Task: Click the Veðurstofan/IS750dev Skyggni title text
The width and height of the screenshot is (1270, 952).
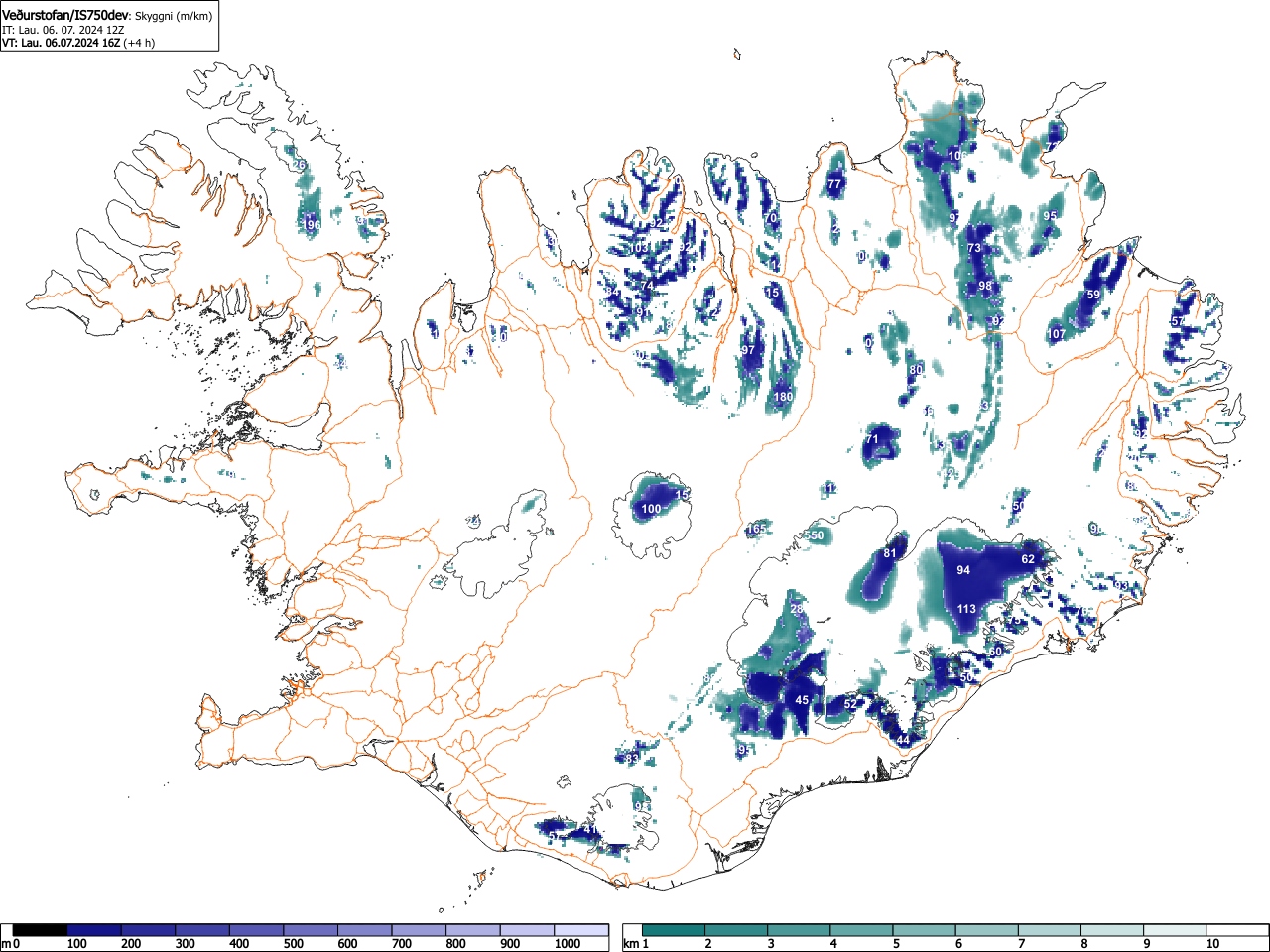Action: (x=107, y=16)
